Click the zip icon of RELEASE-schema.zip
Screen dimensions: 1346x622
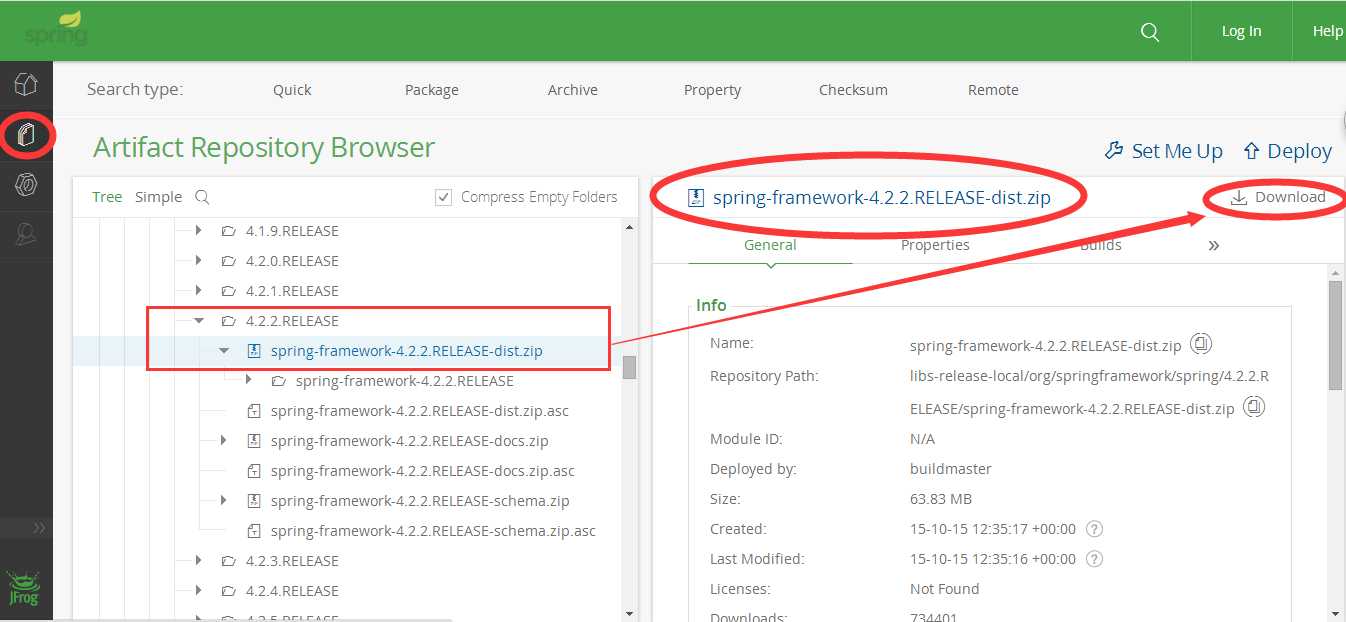pos(253,501)
